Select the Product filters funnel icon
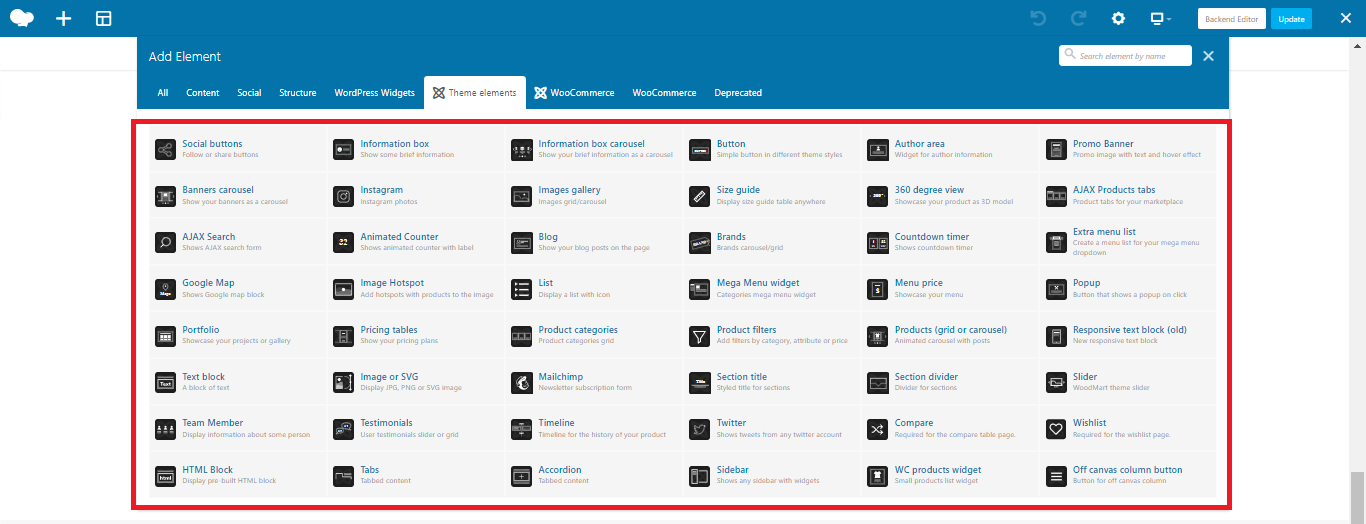Screen dimensions: 1366x524 pyautogui.click(x=699, y=336)
